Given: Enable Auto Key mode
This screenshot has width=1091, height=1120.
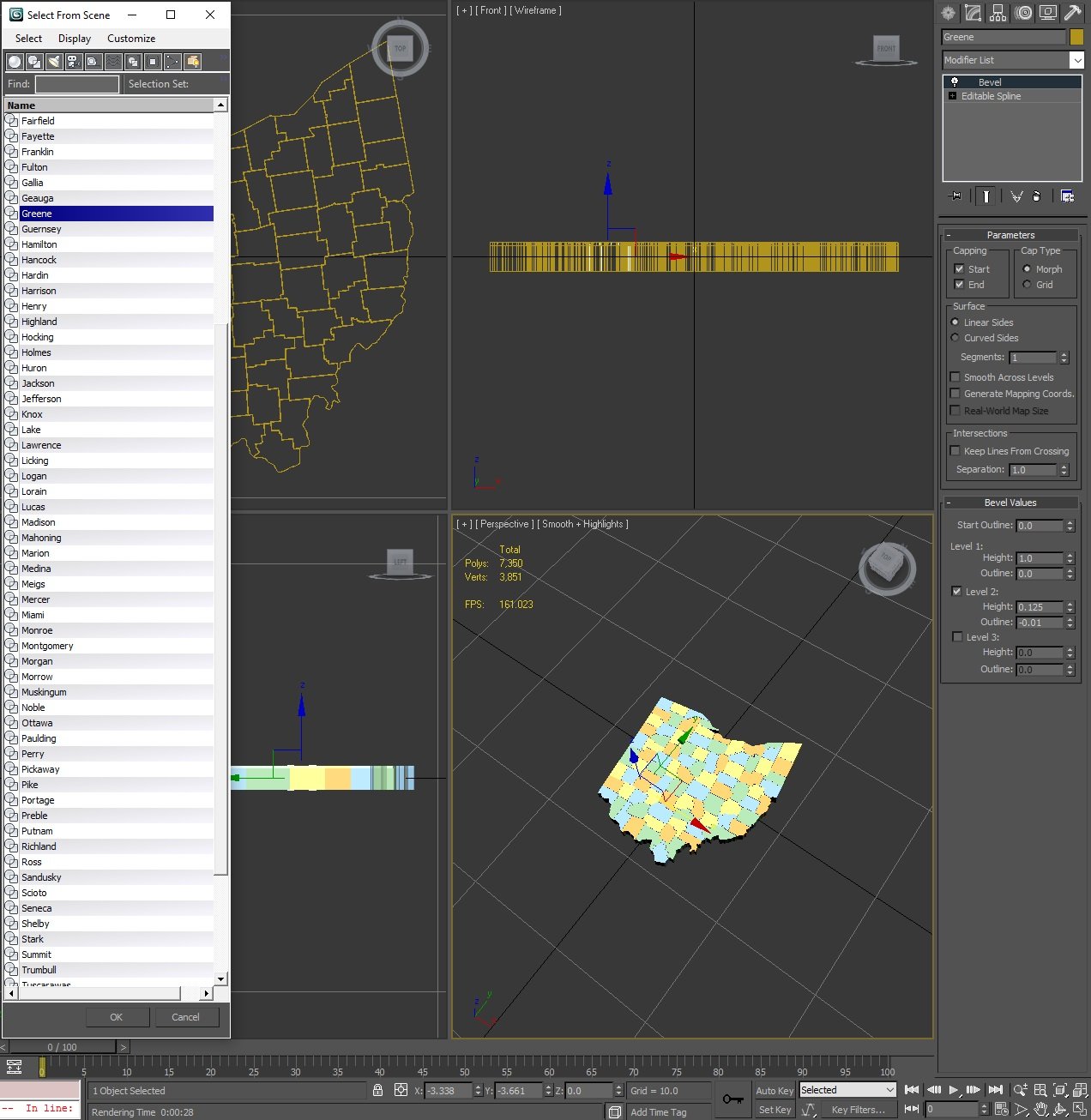Looking at the screenshot, I should (774, 1090).
